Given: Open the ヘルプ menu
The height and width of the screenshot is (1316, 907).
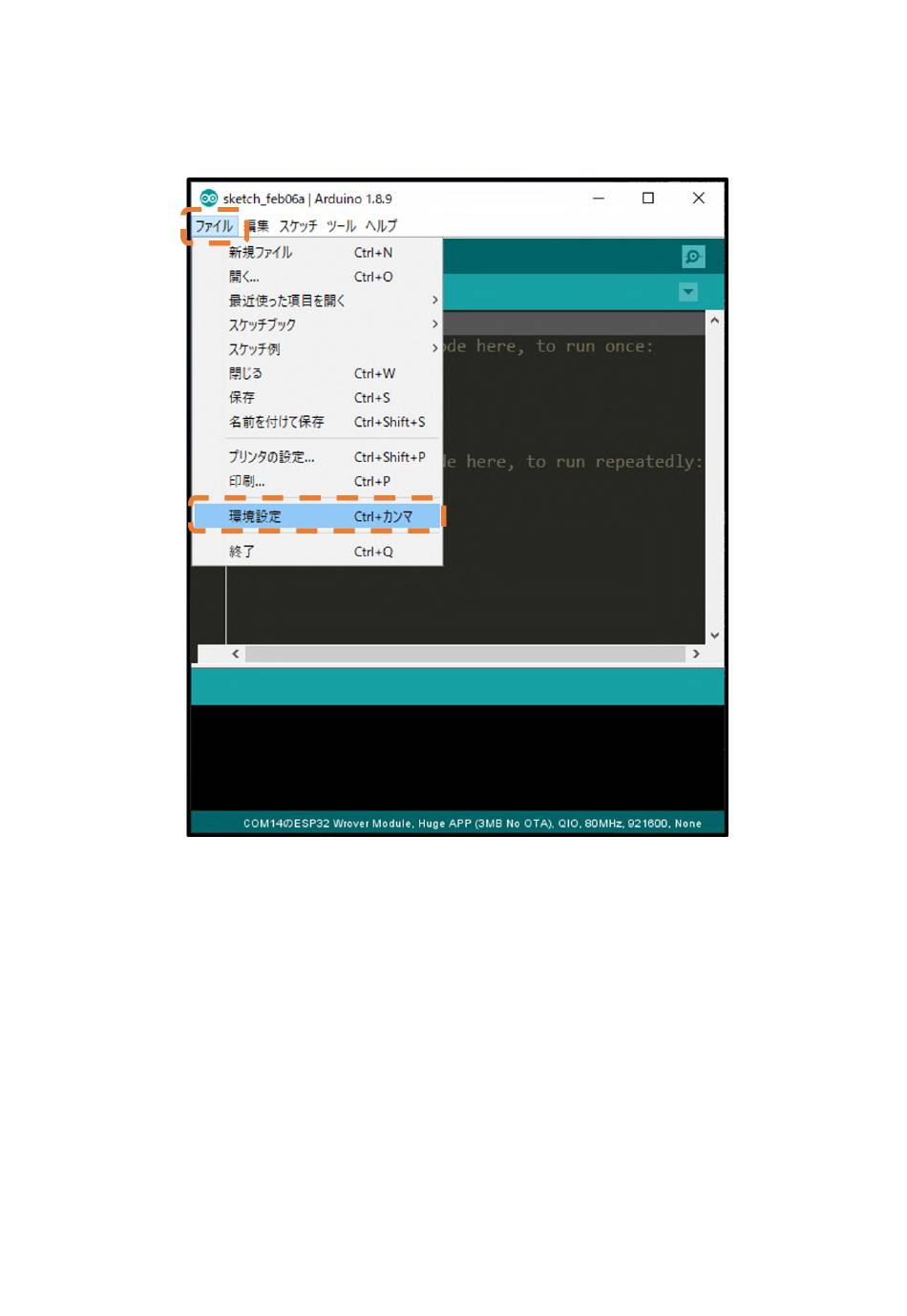Looking at the screenshot, I should [381, 226].
